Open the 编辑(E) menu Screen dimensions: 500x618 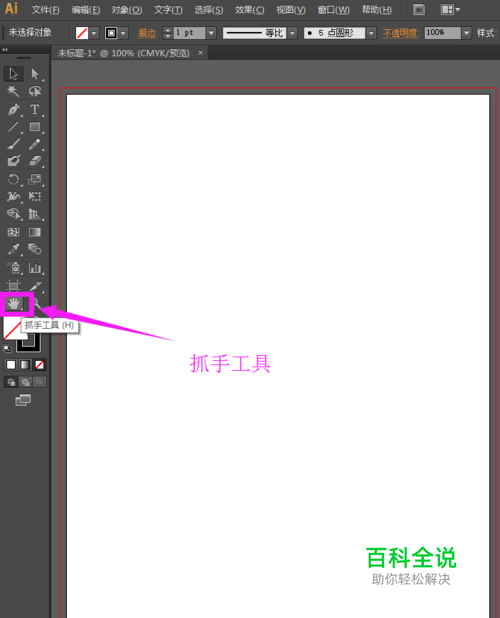click(86, 9)
